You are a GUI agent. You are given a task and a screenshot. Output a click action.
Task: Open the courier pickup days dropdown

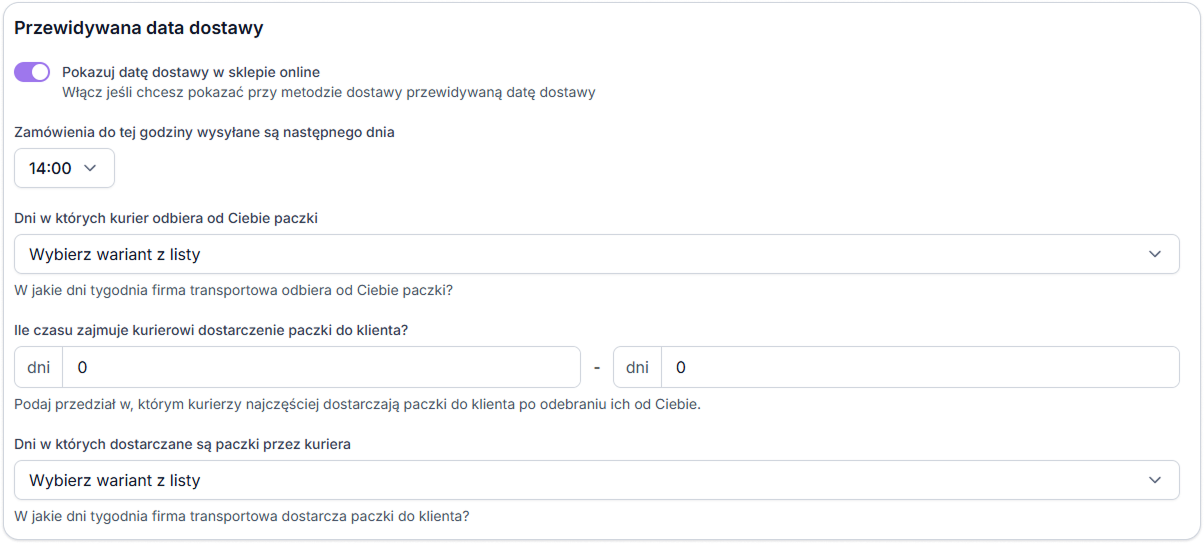pyautogui.click(x=597, y=254)
